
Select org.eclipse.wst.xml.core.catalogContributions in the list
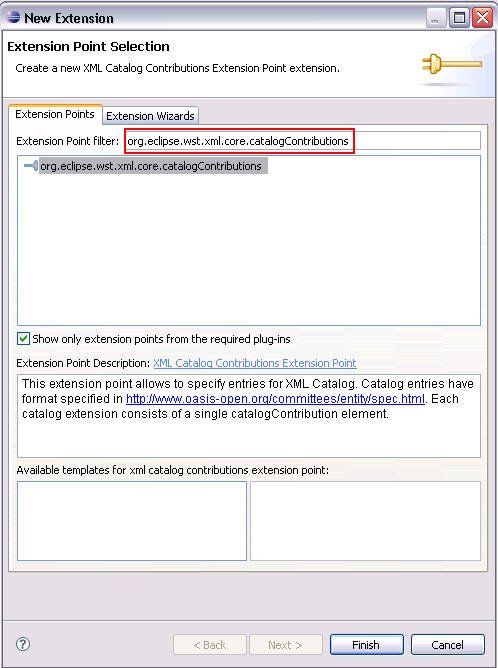point(151,166)
